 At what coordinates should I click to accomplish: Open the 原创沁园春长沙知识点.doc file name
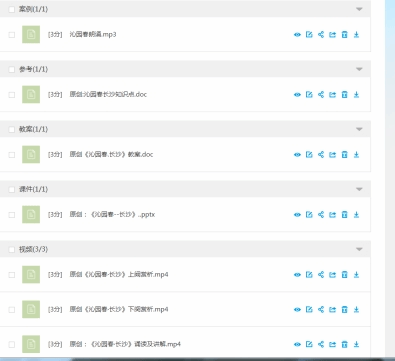(108, 94)
